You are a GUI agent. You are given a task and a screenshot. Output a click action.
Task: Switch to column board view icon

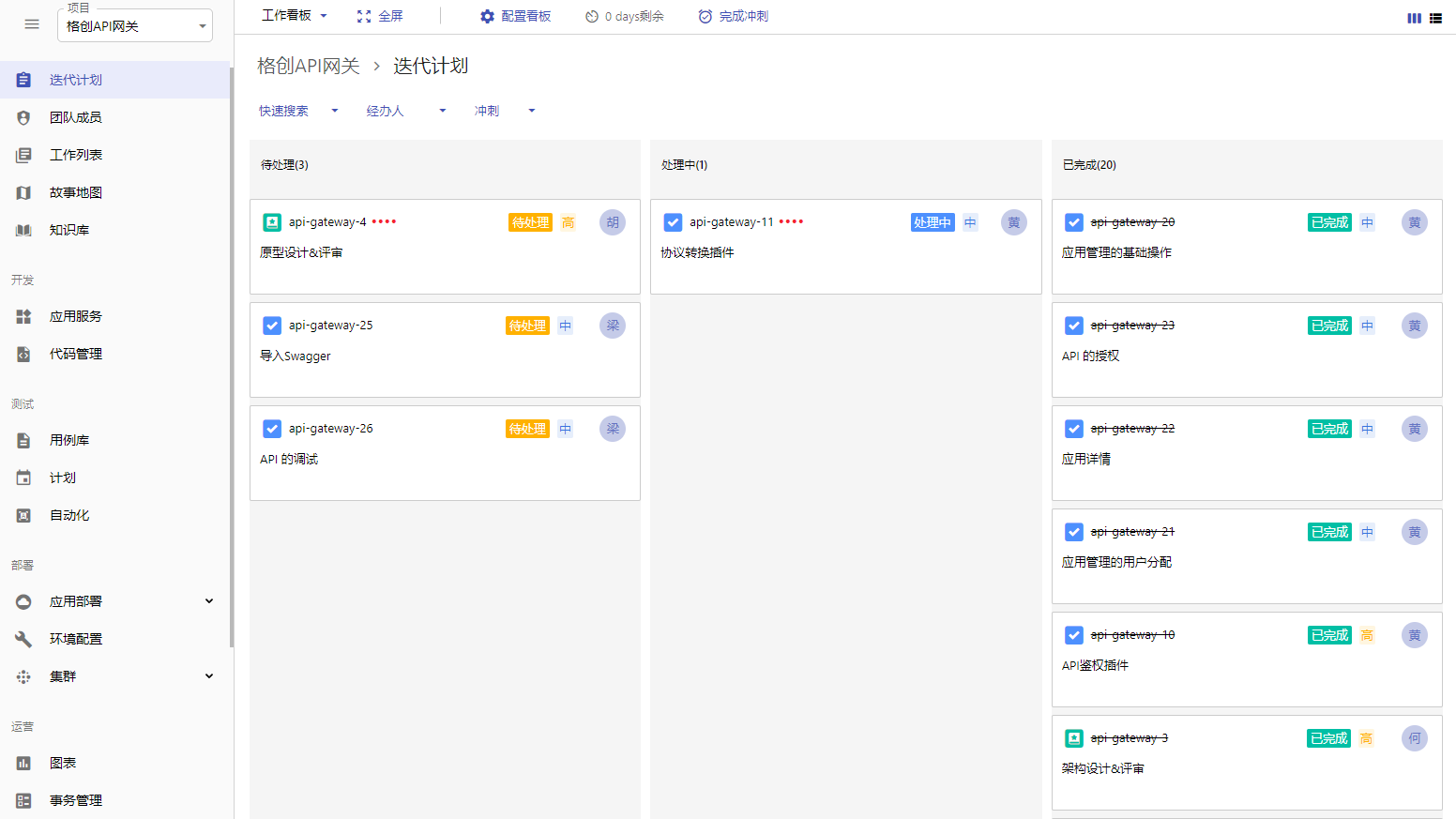pos(1414,18)
